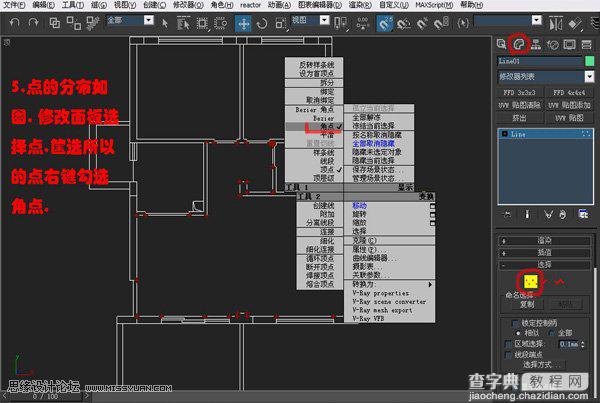600x403 pixels.
Task: Select the yellow Vertex sub-object icon
Action: click(x=530, y=282)
